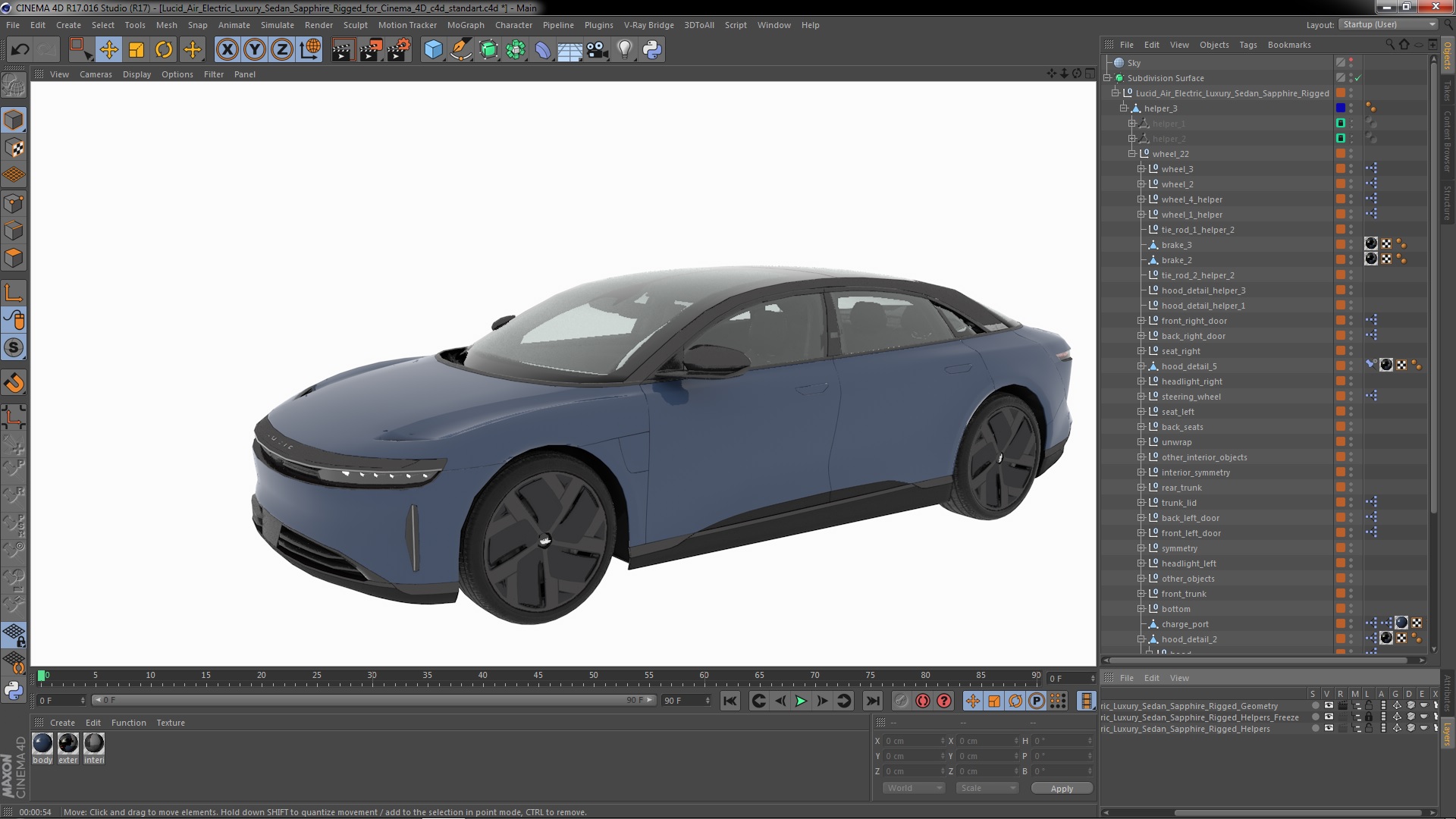Toggle snapping S icon
This screenshot has width=1456, height=819.
pyautogui.click(x=14, y=348)
